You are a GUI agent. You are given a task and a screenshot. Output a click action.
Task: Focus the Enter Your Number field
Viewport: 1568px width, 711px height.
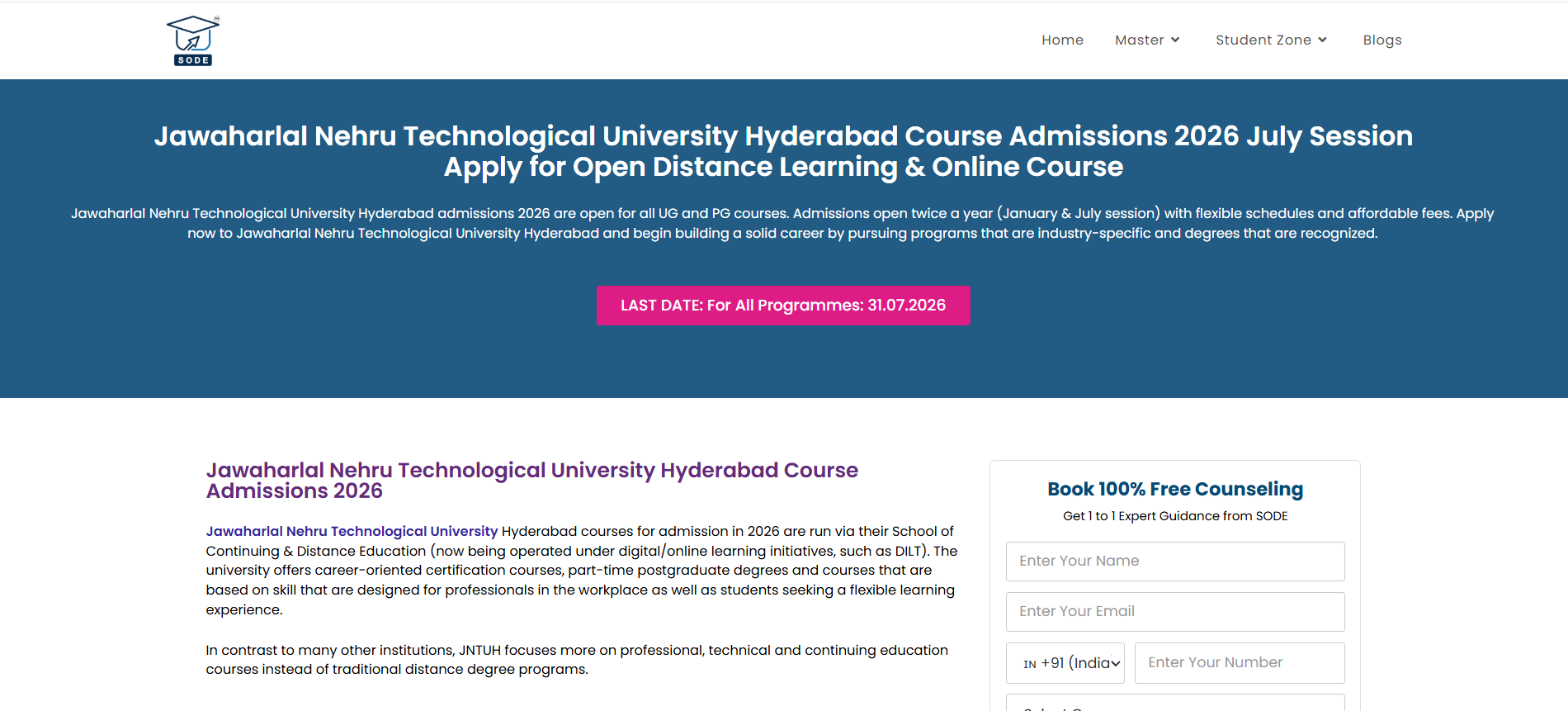pos(1240,663)
